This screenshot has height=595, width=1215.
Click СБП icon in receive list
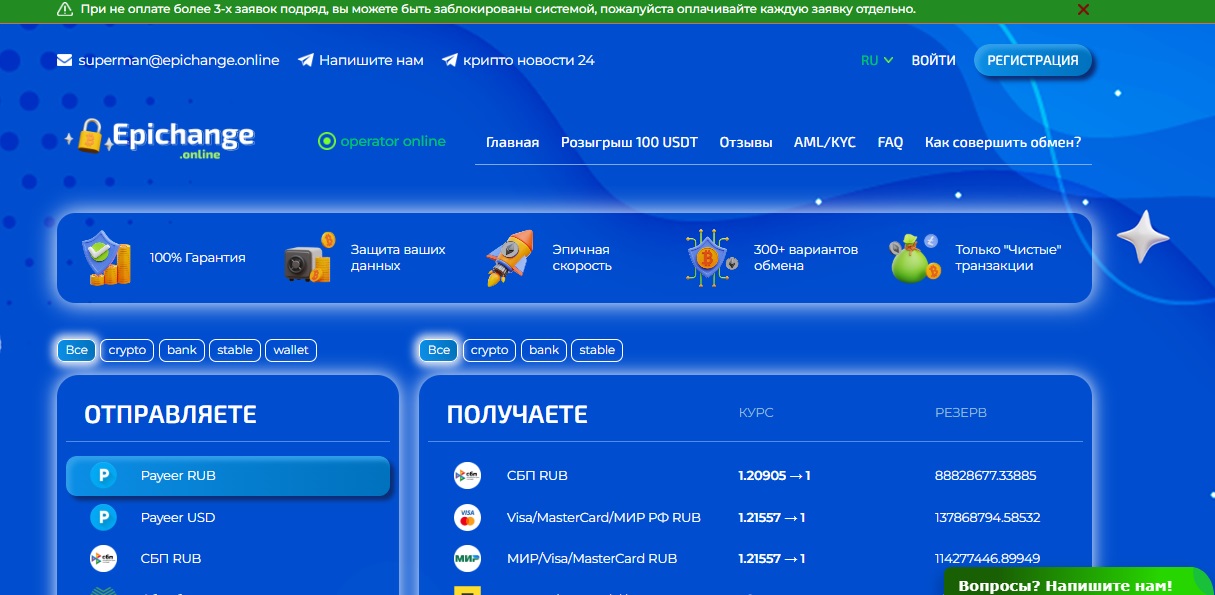pos(467,476)
